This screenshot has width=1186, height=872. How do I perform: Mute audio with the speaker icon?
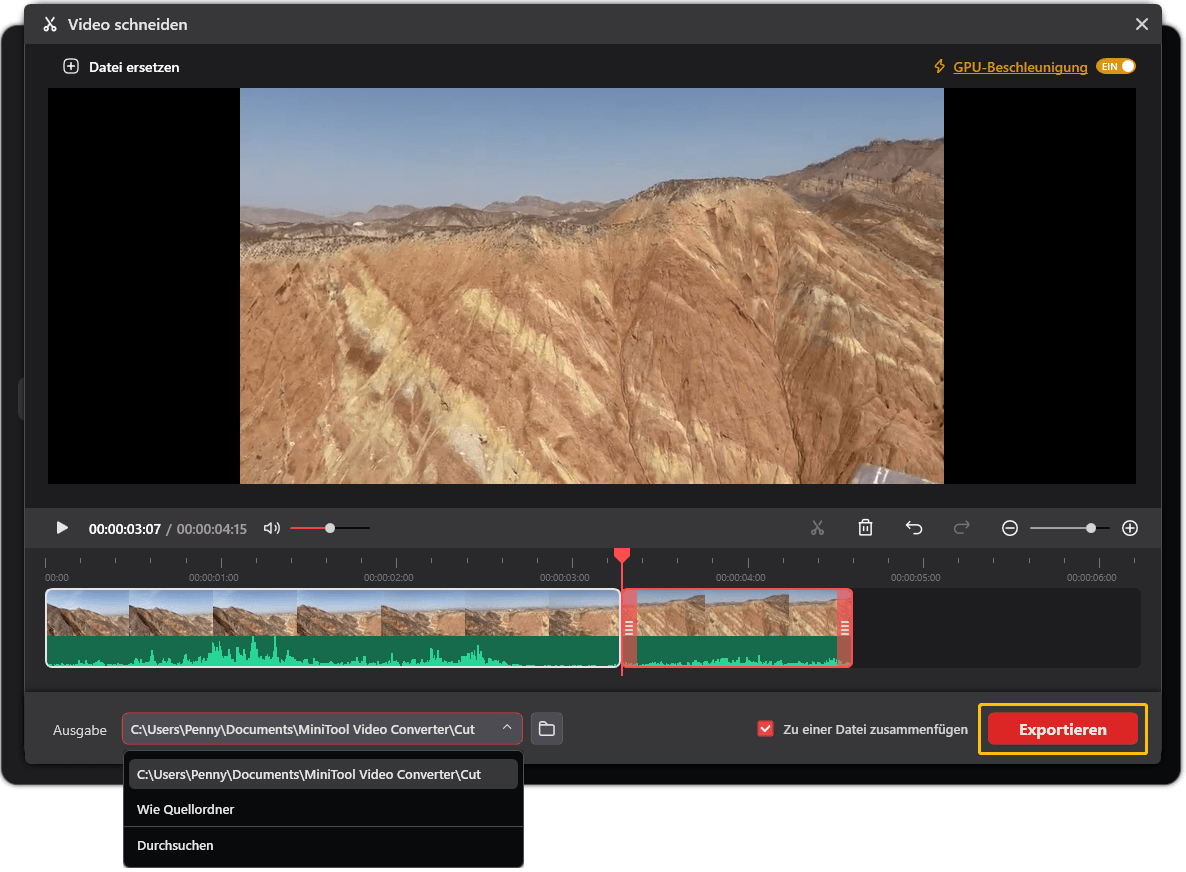(272, 528)
